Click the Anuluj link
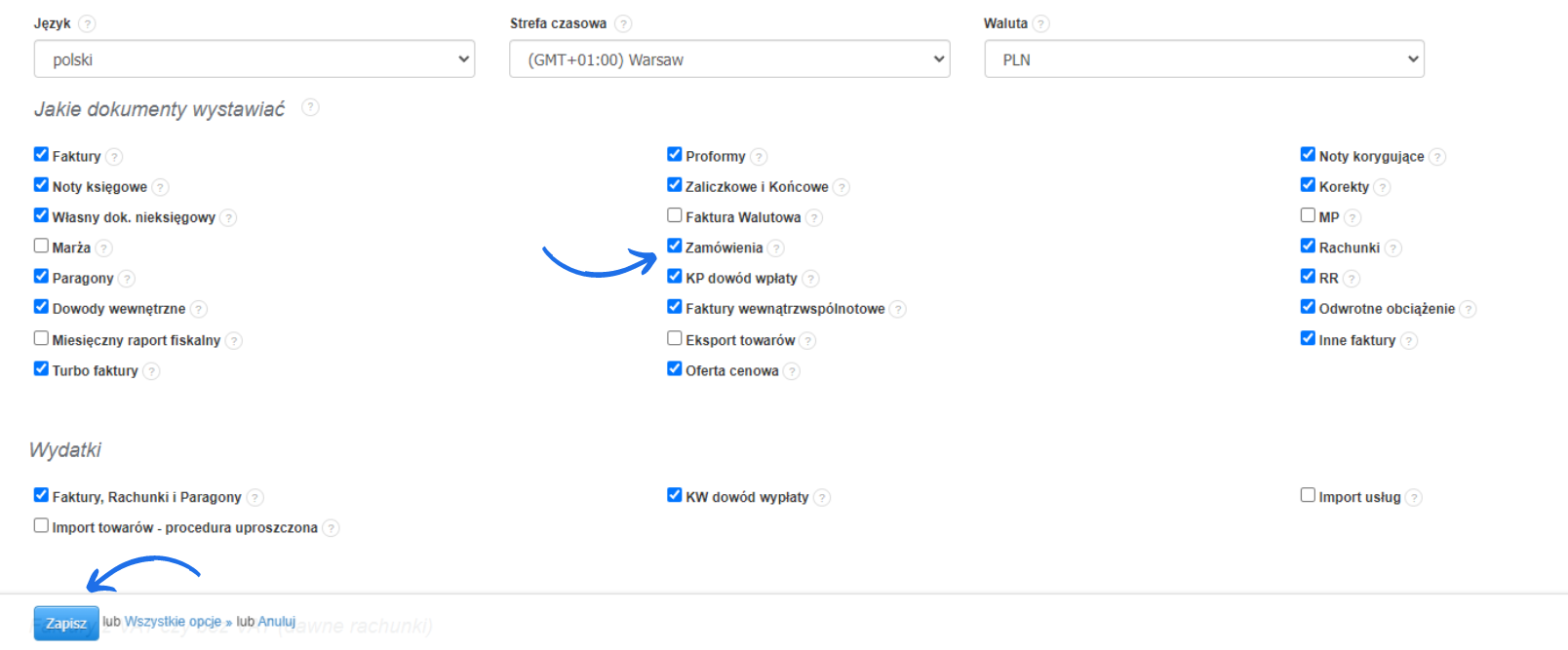Image resolution: width=1568 pixels, height=650 pixels. tap(277, 622)
